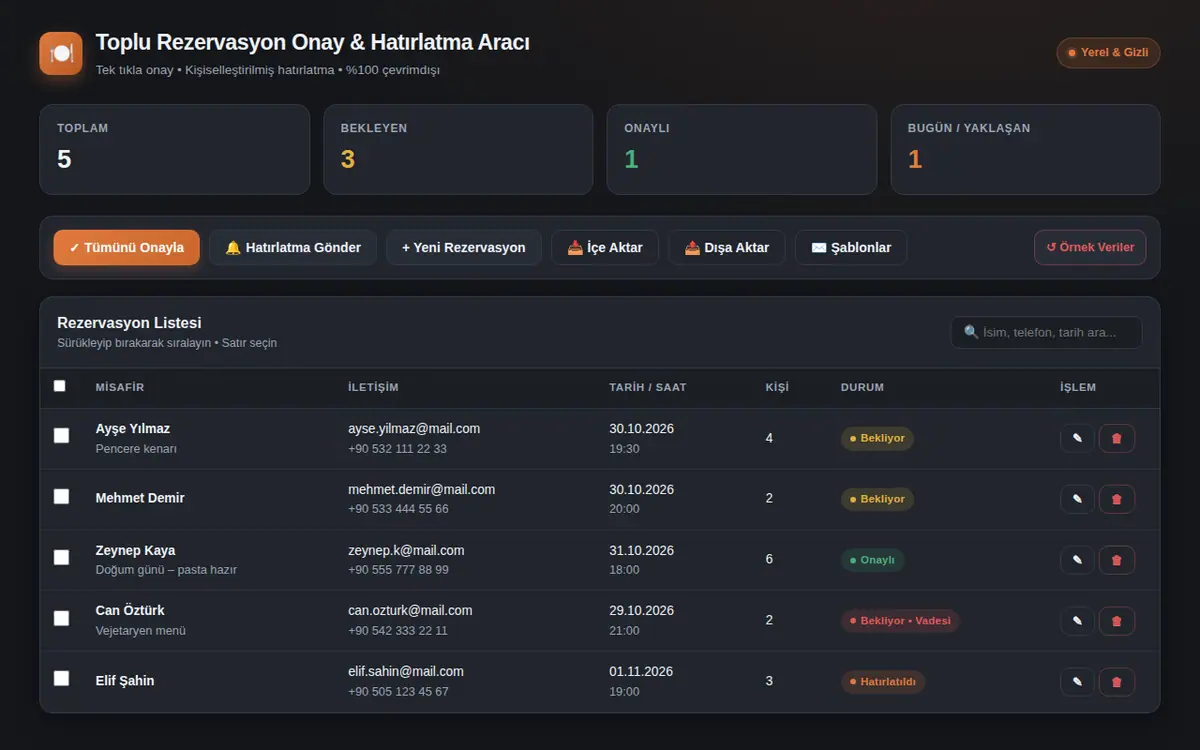Image resolution: width=1200 pixels, height=750 pixels.
Task: Check the Mehmet Demir row checkbox
Action: [61, 496]
